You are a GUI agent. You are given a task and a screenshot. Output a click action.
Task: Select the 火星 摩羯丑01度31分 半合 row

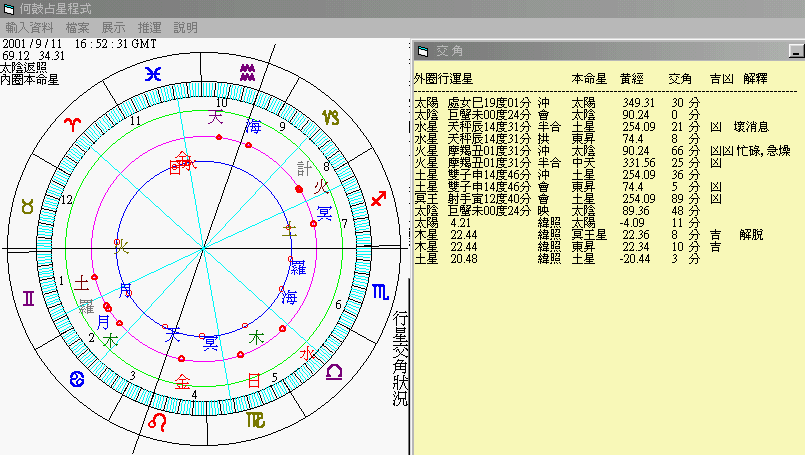[x=568, y=163]
